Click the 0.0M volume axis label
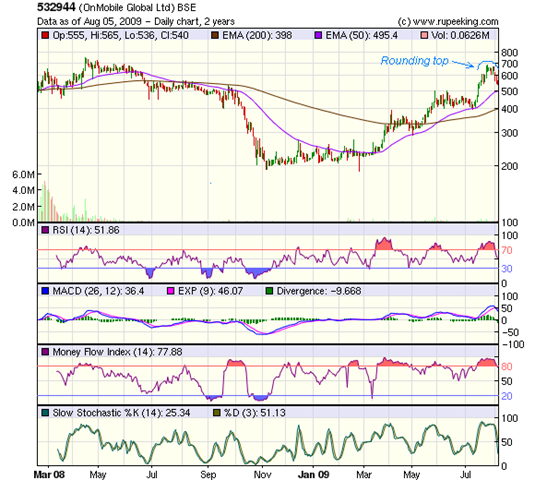Screen dimensions: 535x480 [x=23, y=223]
